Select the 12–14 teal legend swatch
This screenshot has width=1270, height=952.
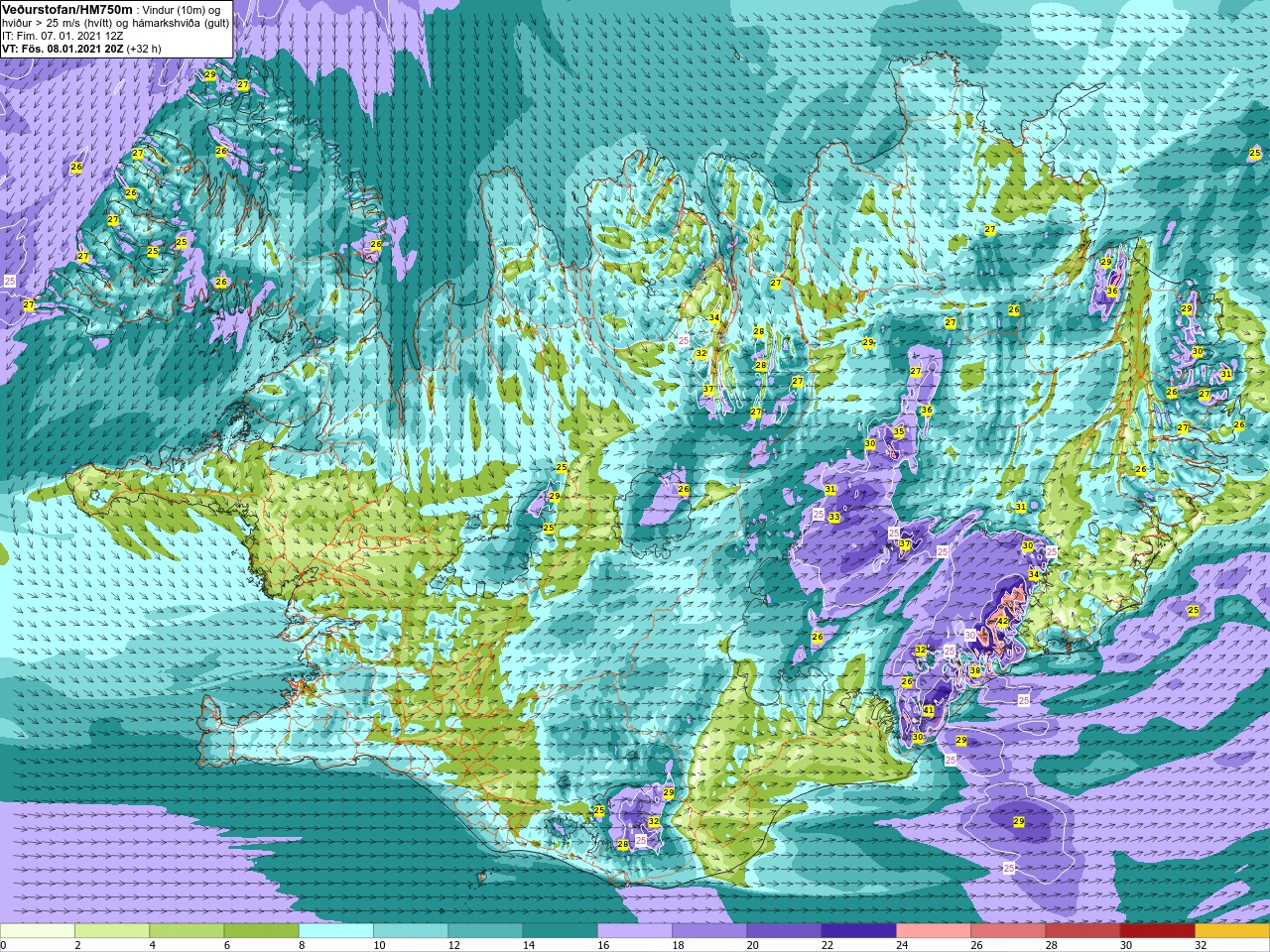point(485,931)
